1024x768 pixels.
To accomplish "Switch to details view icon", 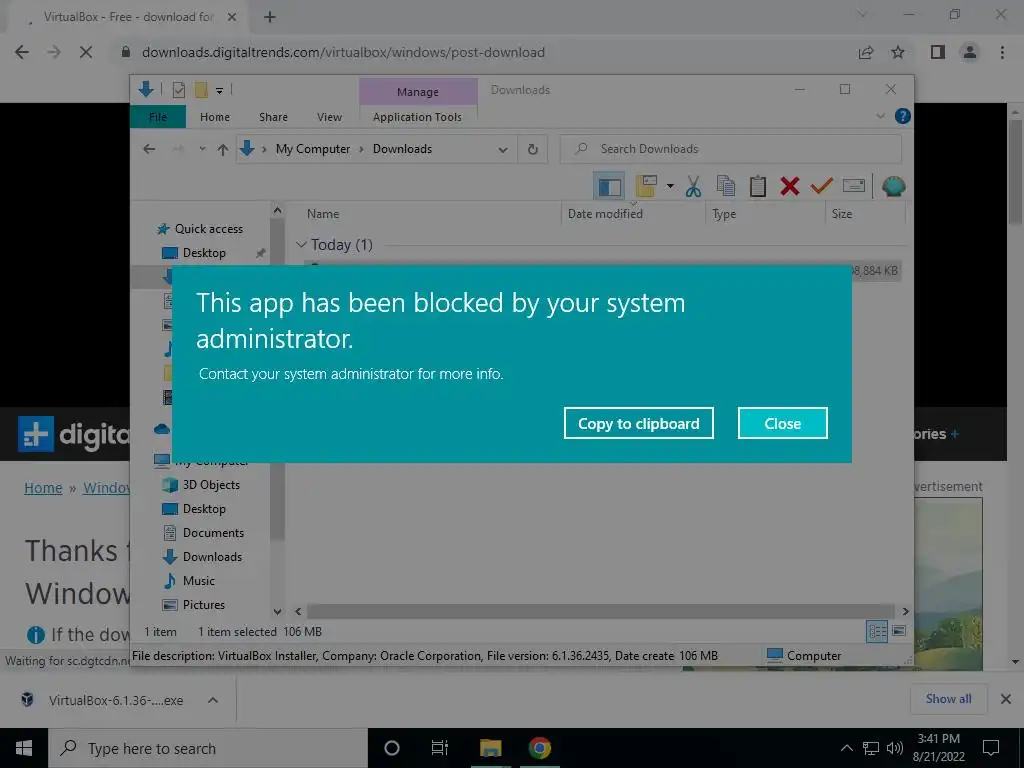I will [877, 632].
